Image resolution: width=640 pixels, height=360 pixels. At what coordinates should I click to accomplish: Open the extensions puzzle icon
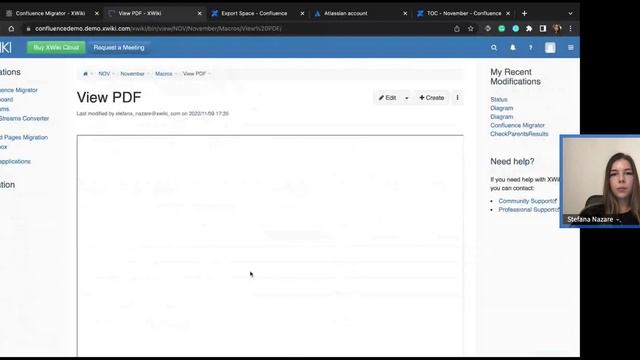point(529,29)
